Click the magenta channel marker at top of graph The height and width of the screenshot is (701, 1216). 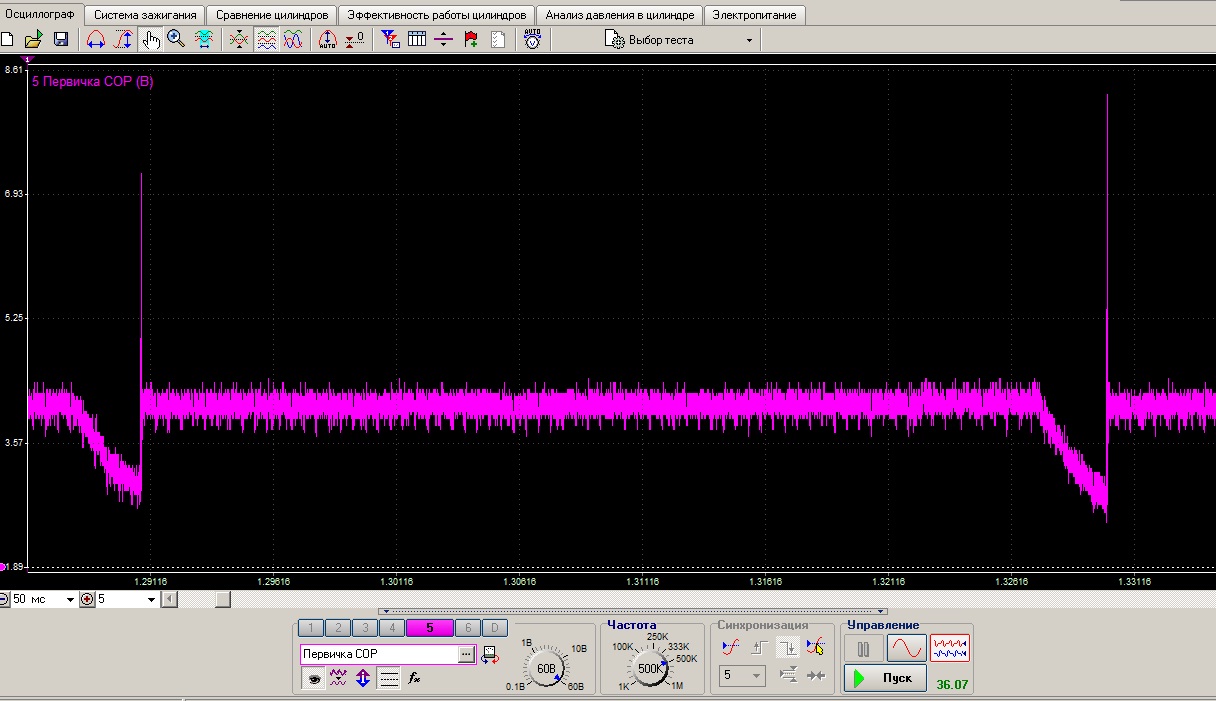[29, 61]
